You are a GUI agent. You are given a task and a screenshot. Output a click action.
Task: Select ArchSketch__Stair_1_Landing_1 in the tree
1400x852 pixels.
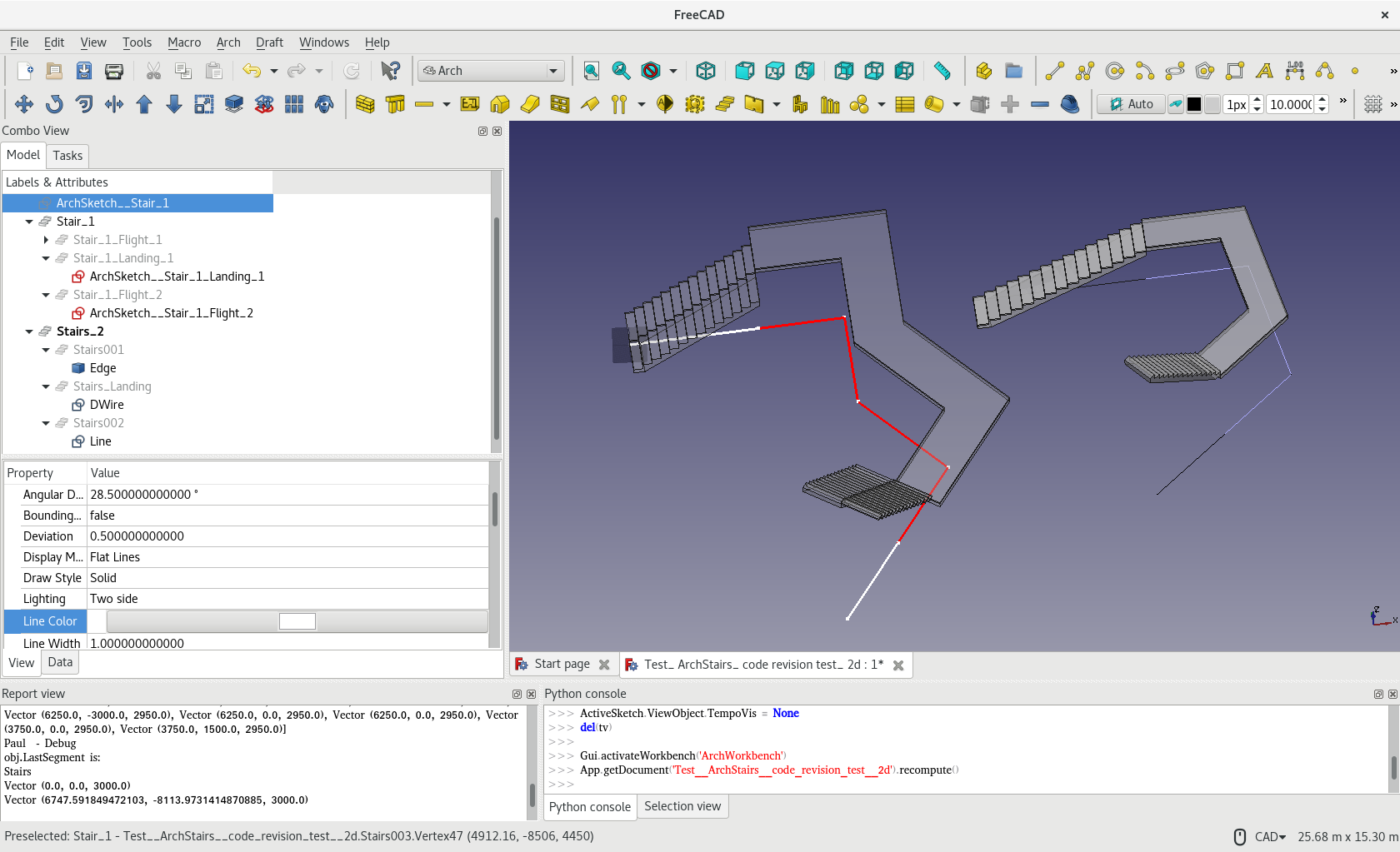coord(177,277)
